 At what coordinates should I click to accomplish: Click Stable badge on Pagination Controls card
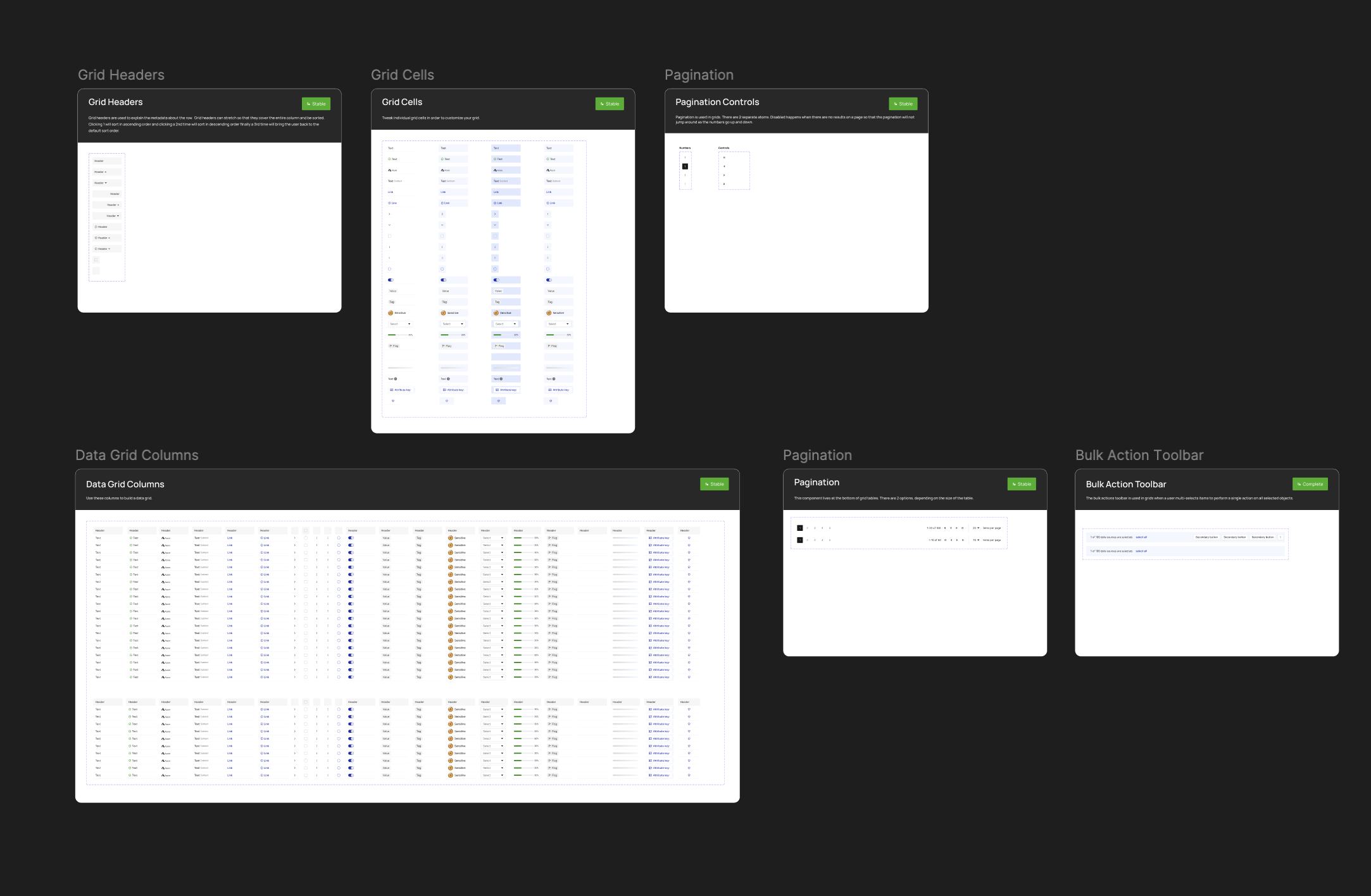pos(903,104)
